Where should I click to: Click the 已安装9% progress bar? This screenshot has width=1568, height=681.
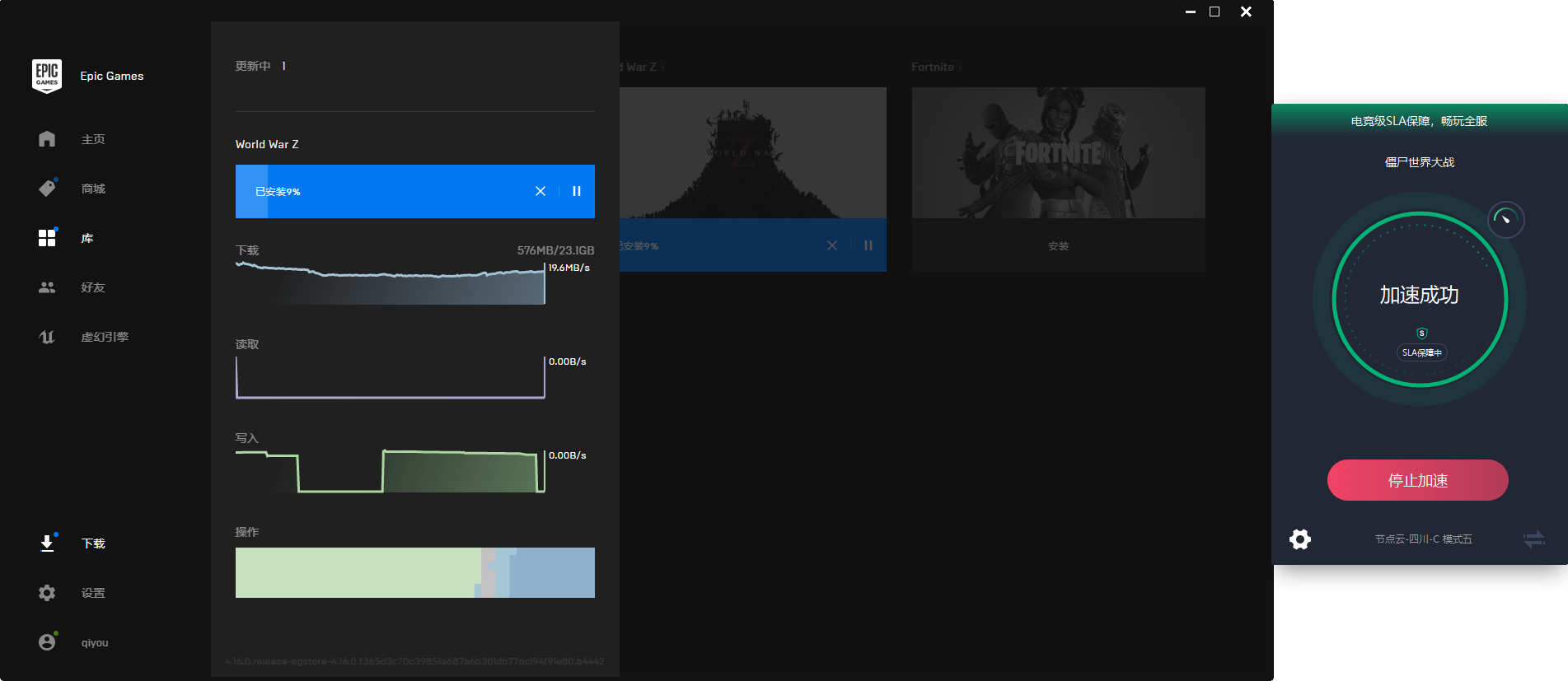(415, 191)
